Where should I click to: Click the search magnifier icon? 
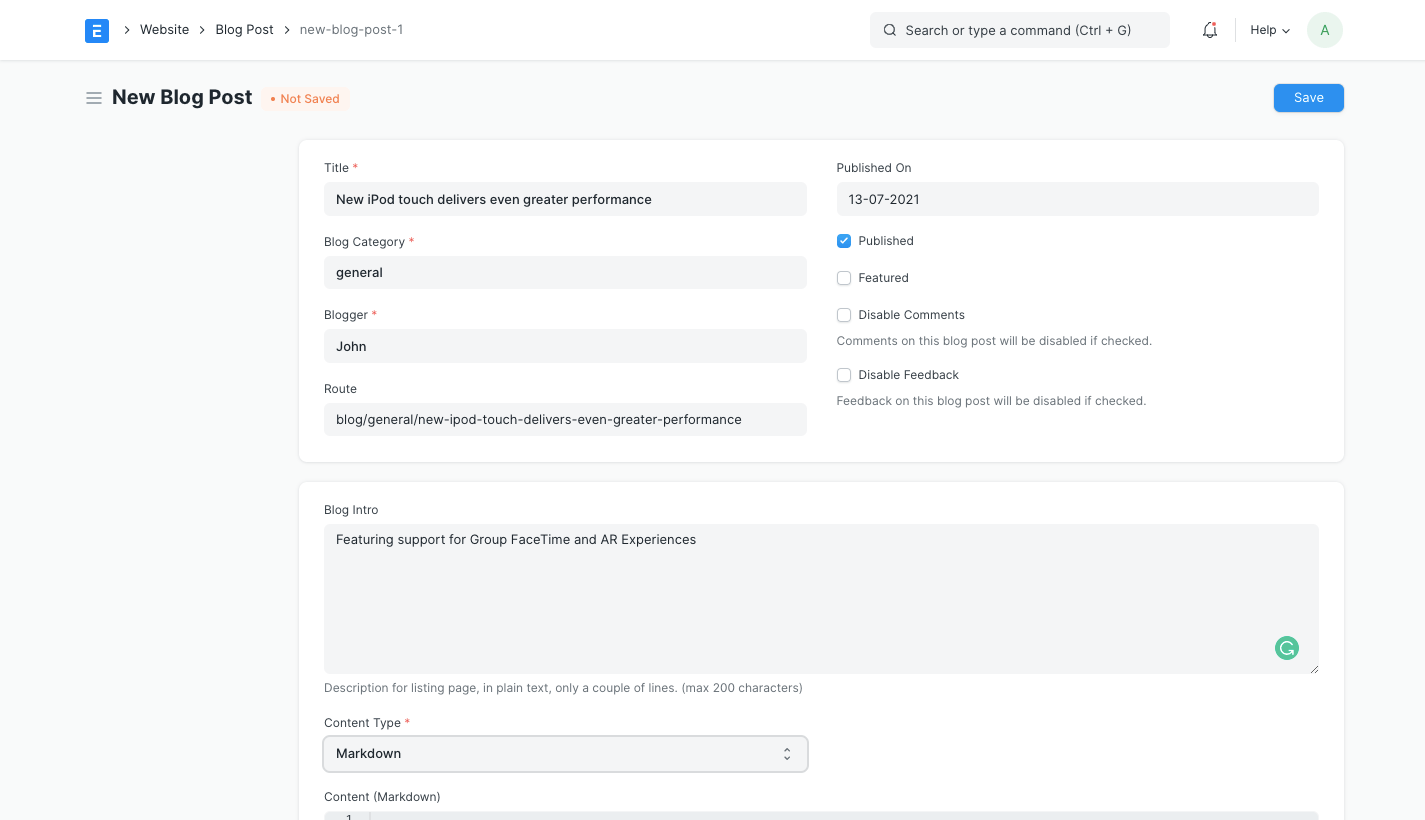(889, 30)
